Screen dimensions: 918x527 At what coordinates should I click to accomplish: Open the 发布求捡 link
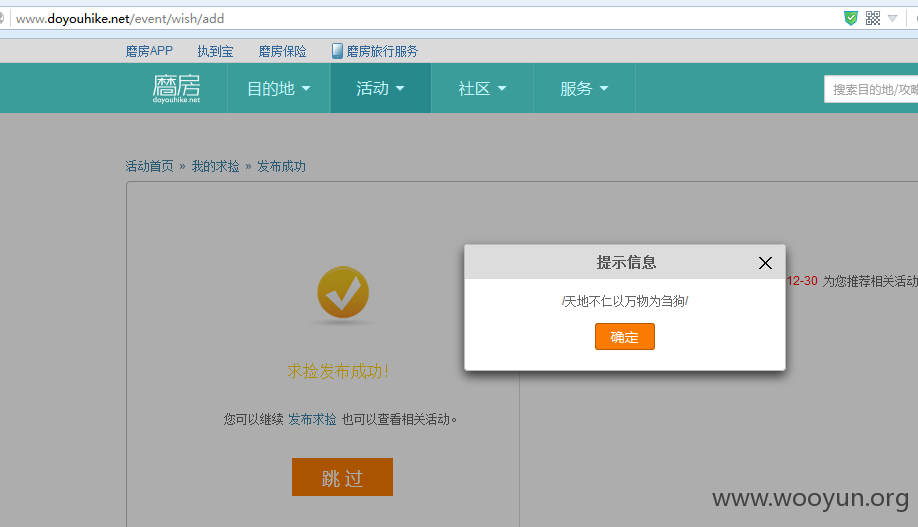[312, 419]
